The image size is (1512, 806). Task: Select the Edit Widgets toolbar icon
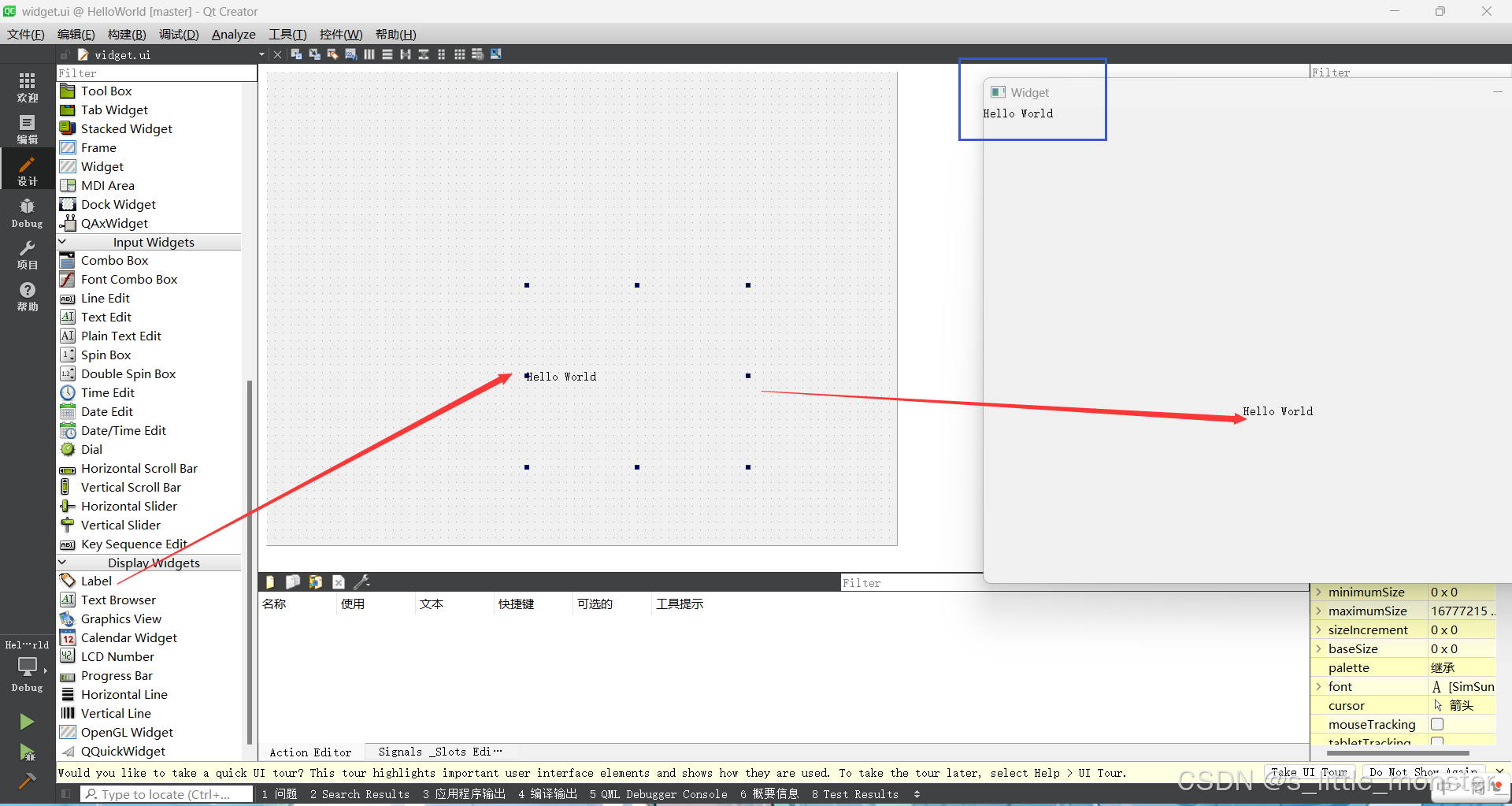pyautogui.click(x=296, y=54)
